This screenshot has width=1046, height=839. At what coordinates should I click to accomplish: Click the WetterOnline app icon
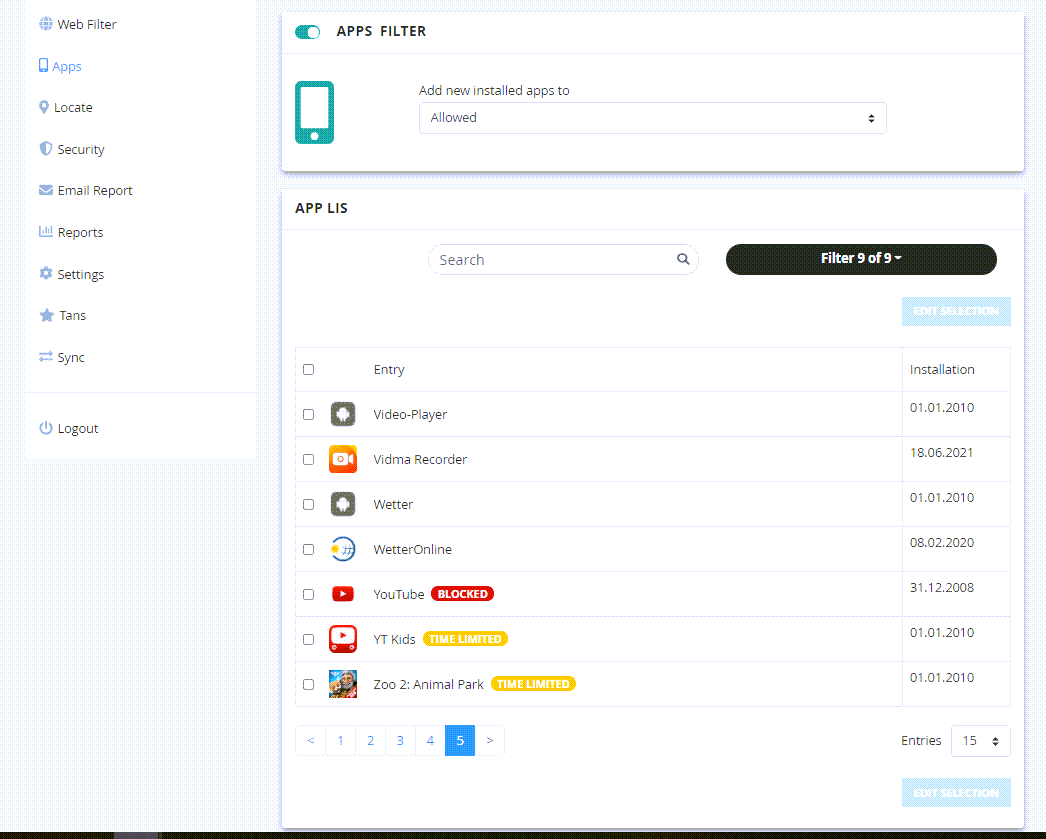(343, 549)
